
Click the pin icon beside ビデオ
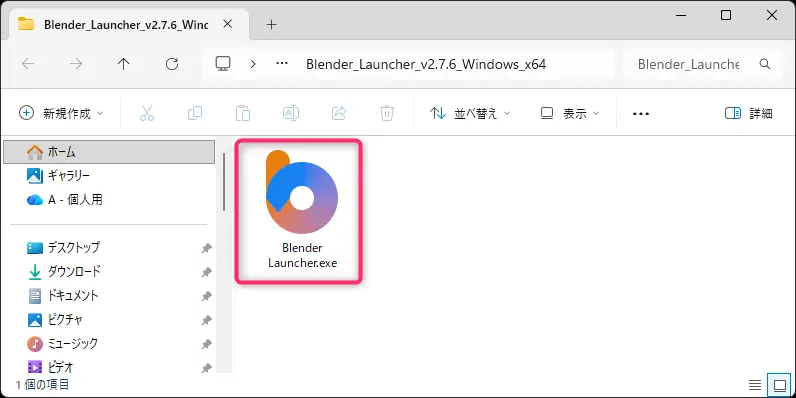pos(206,367)
